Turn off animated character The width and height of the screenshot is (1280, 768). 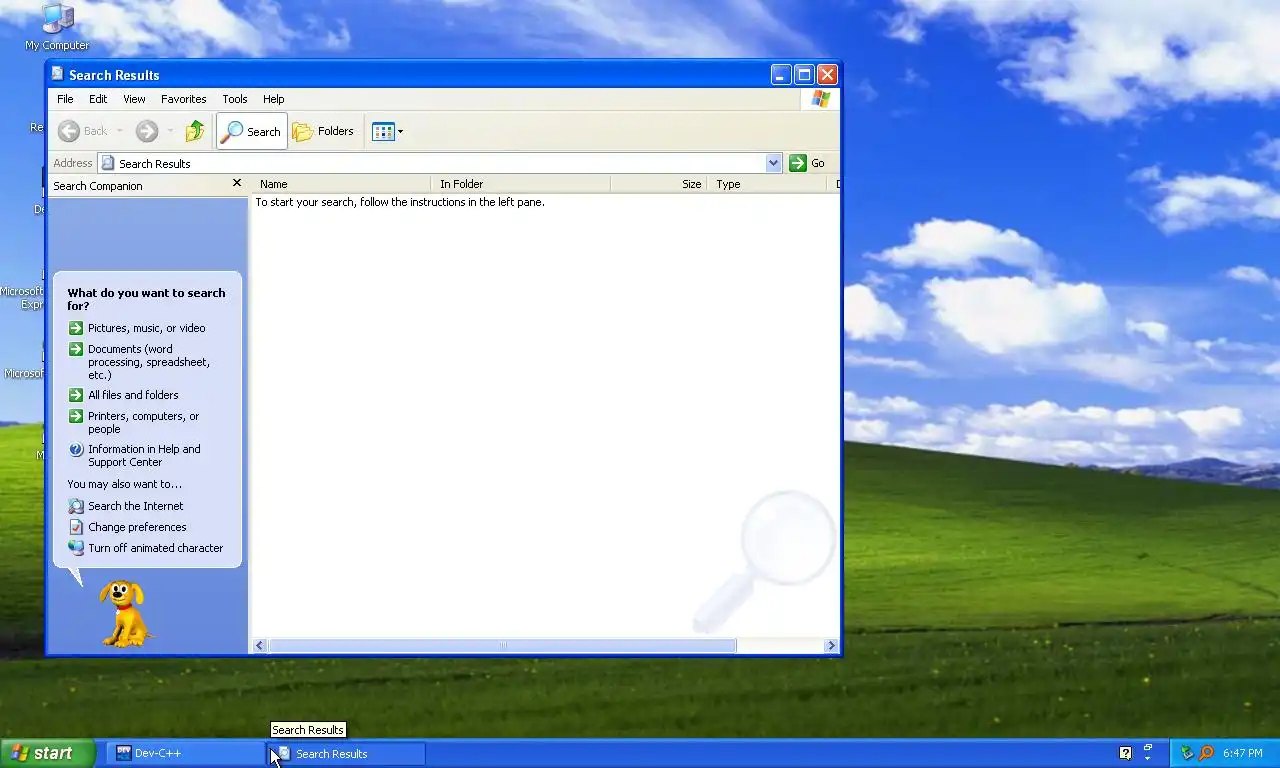point(155,548)
